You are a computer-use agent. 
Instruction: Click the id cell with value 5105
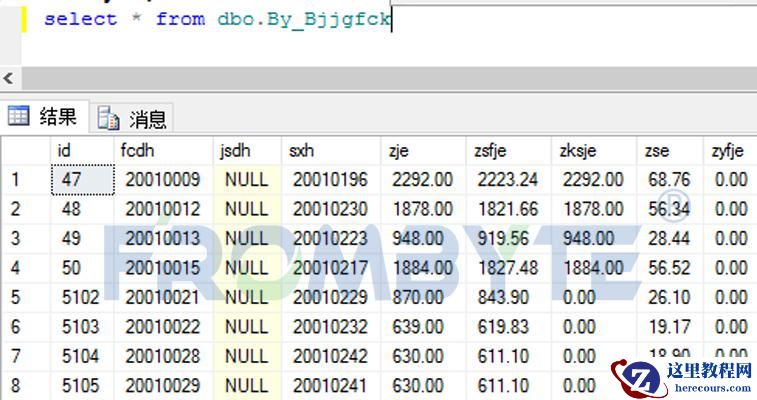pos(83,386)
